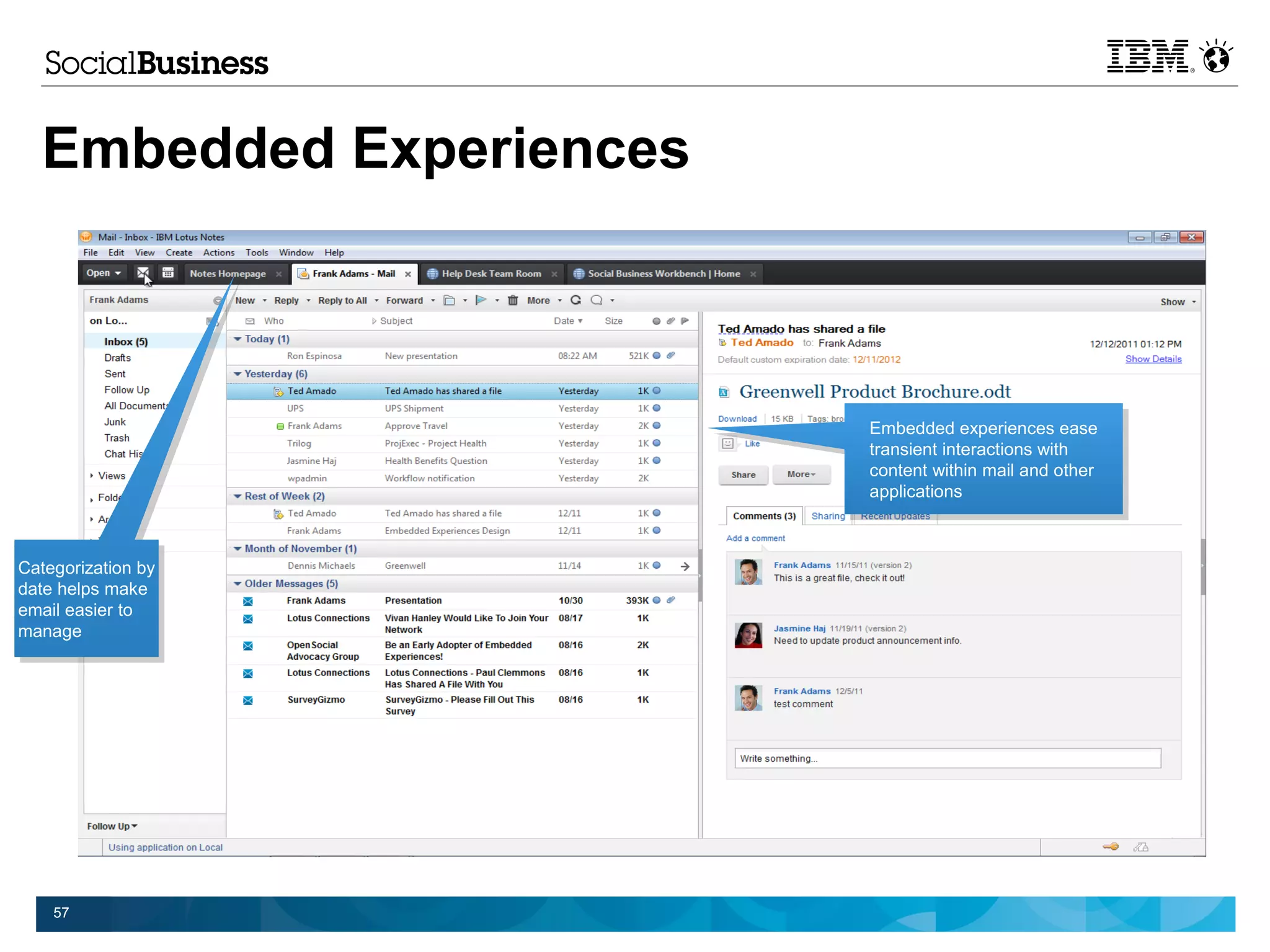
Task: Open the Actions menu
Action: [219, 253]
